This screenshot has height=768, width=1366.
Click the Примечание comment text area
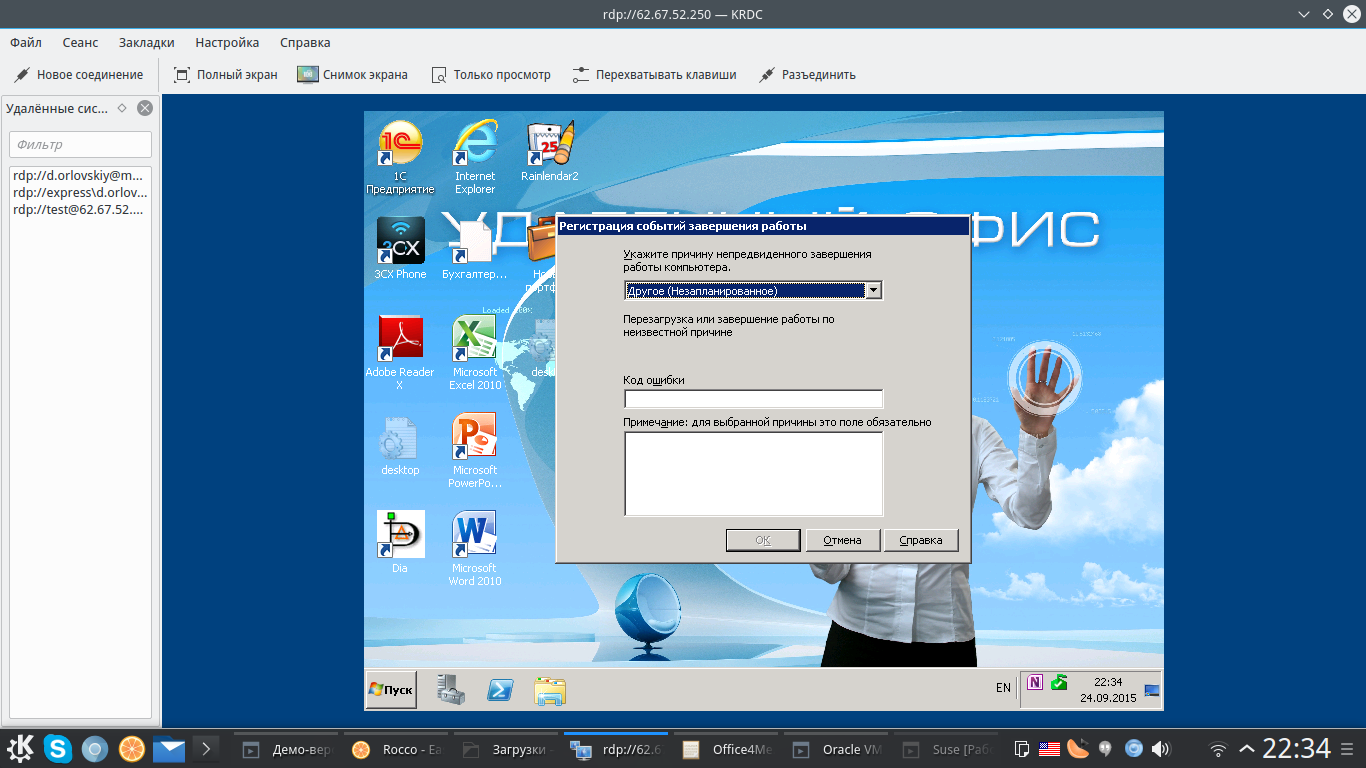click(x=753, y=473)
